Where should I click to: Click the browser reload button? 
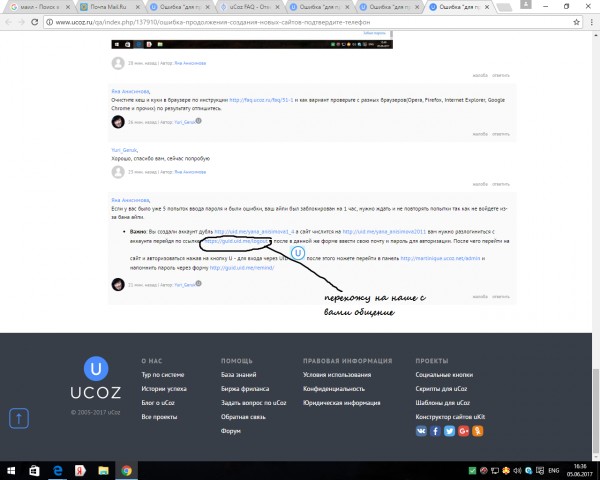coord(34,22)
